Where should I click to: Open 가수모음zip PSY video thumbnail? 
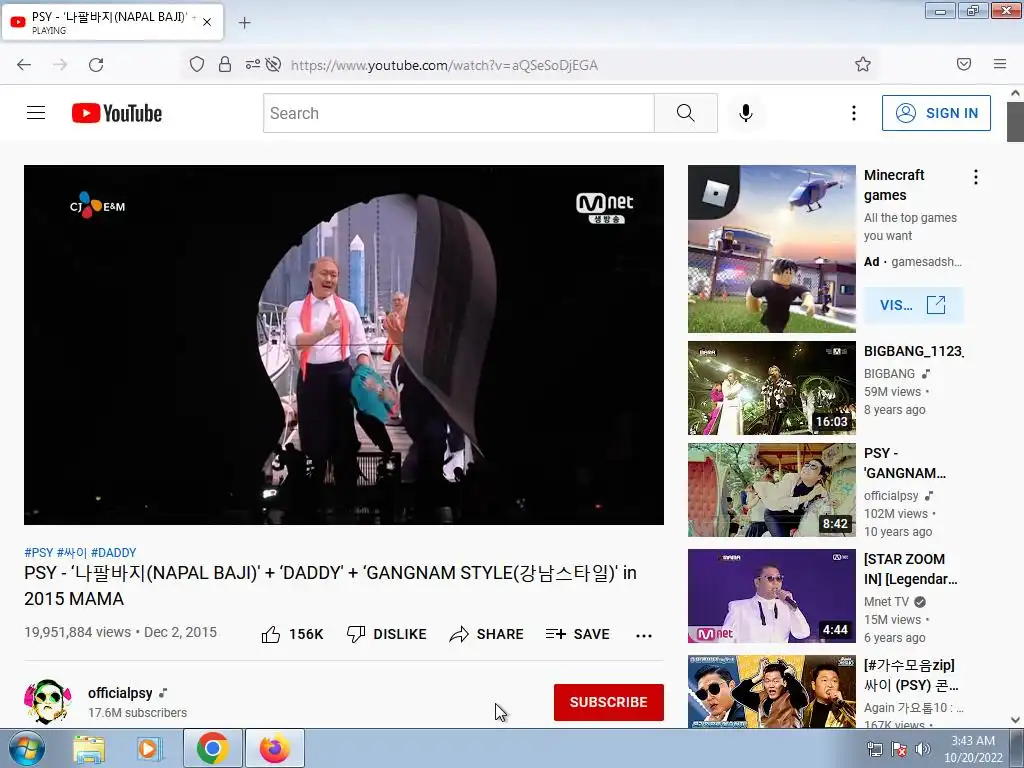click(x=771, y=691)
